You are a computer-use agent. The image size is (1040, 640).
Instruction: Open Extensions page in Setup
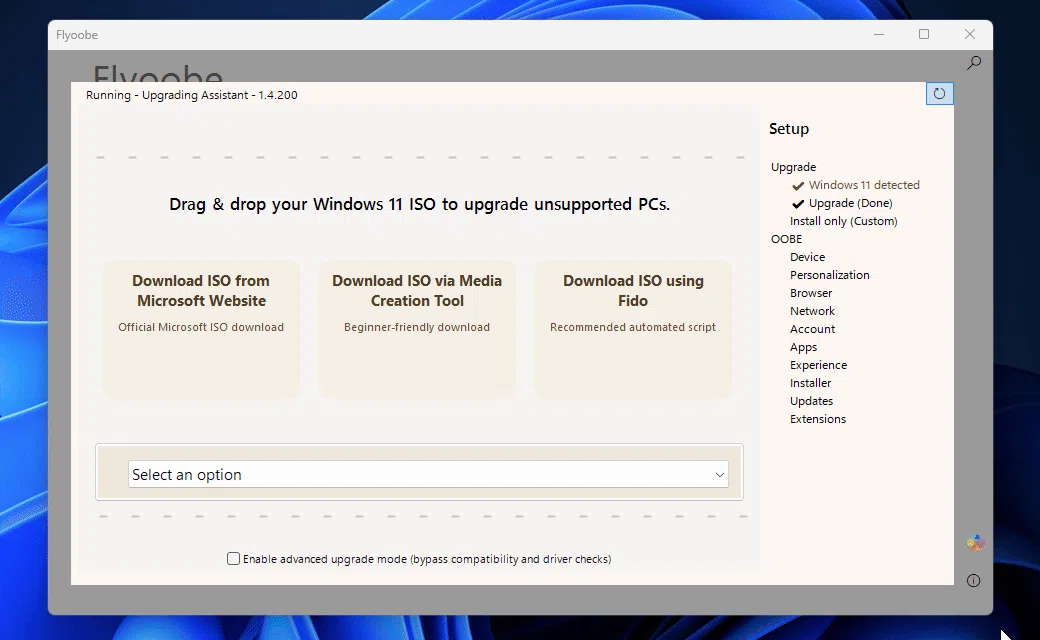pos(817,418)
